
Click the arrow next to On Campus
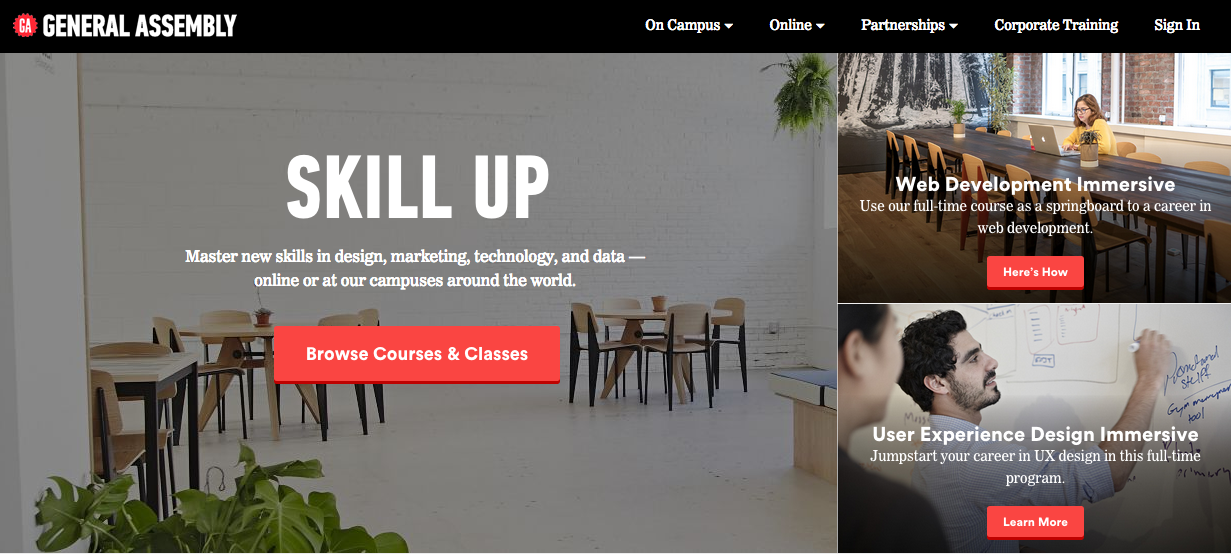click(728, 27)
